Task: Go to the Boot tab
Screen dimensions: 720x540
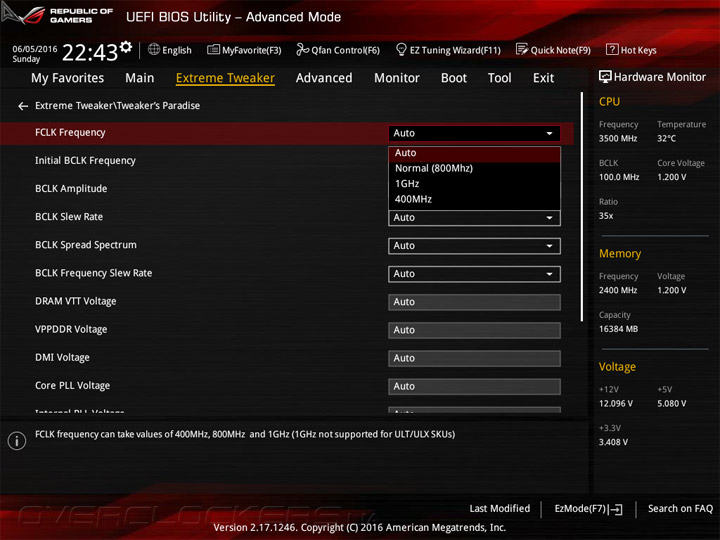Action: click(454, 78)
